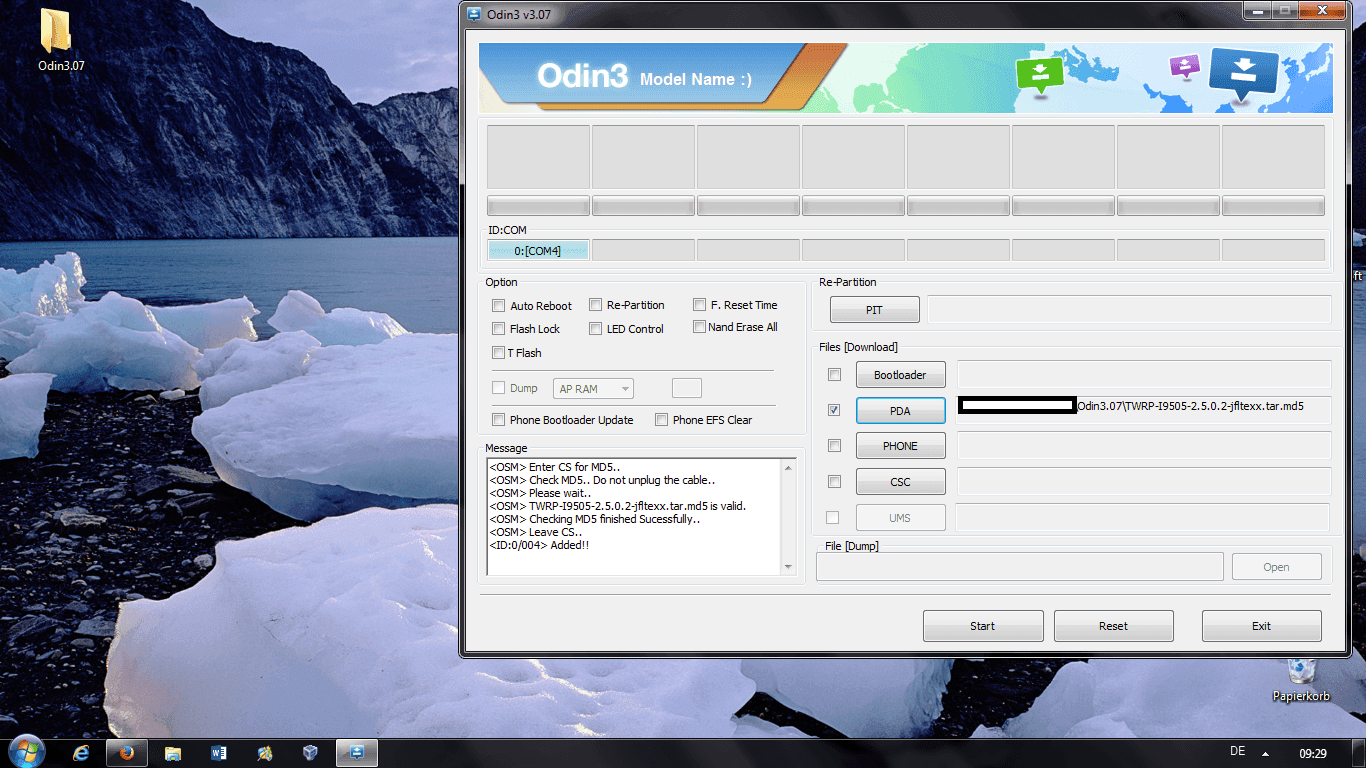Toggle the LED Control checkbox
The height and width of the screenshot is (768, 1366).
click(595, 328)
